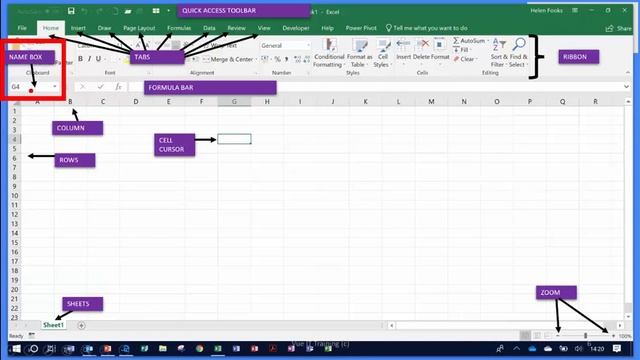The image size is (640, 360).
Task: Select column header K
Action: [x=365, y=102]
